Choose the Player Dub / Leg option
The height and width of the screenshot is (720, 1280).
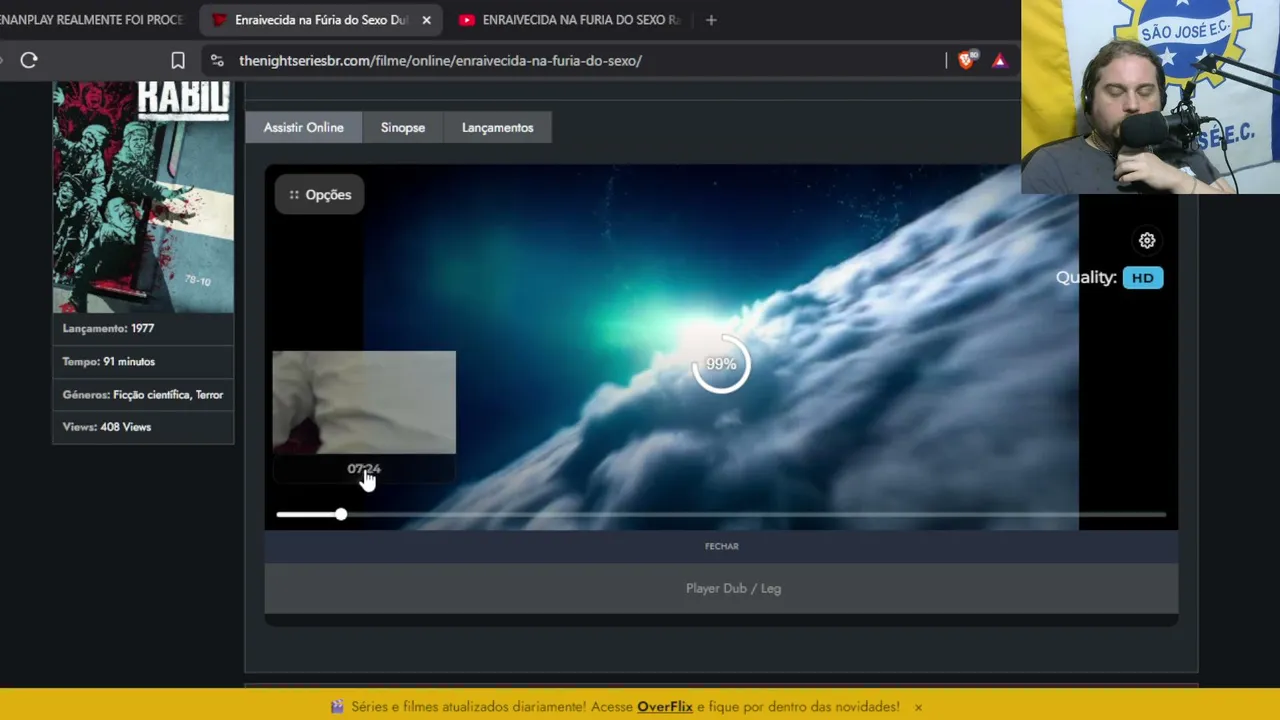[721, 588]
